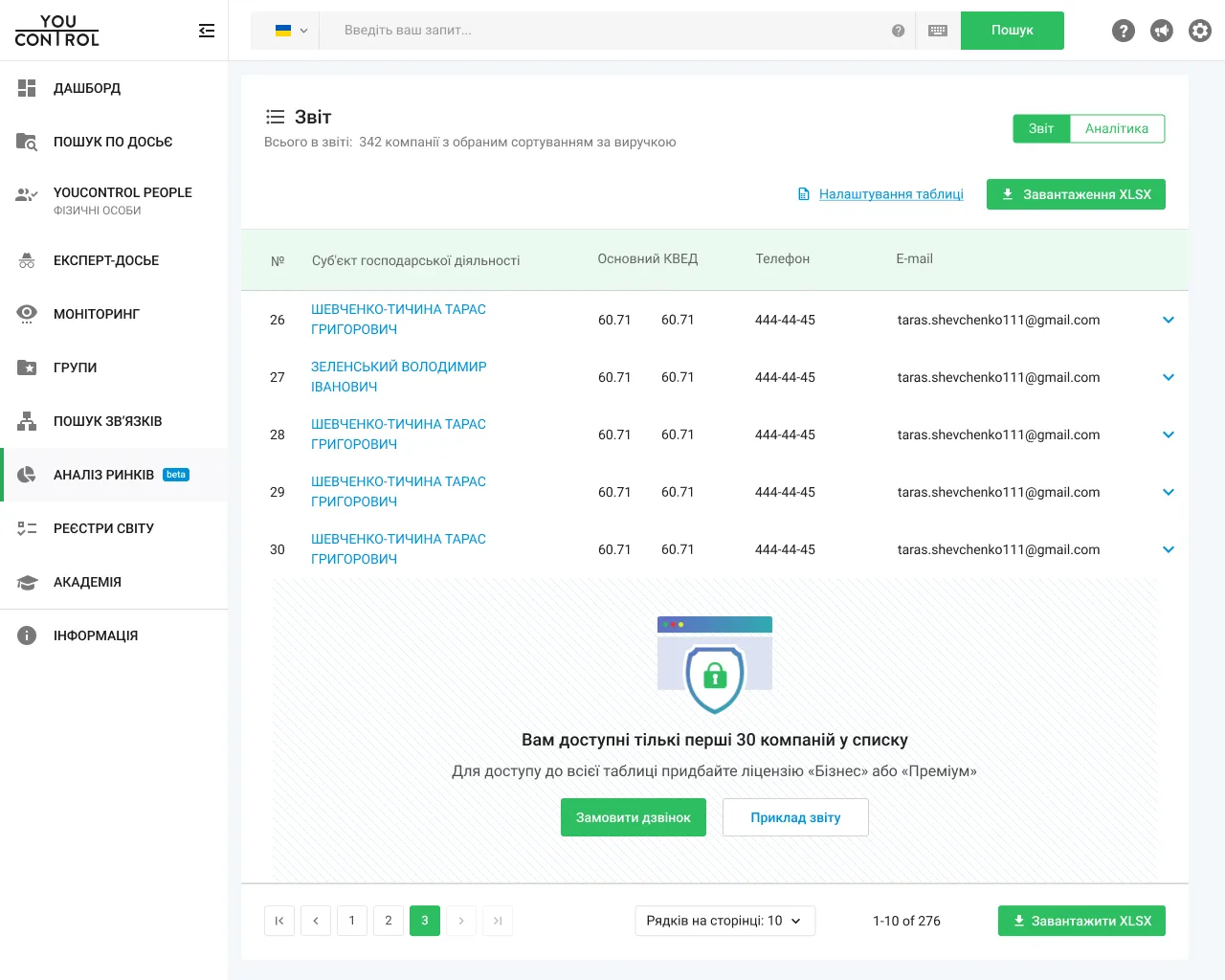Collapse the sidebar menu icon
Screen dimensions: 1225x980
[207, 31]
